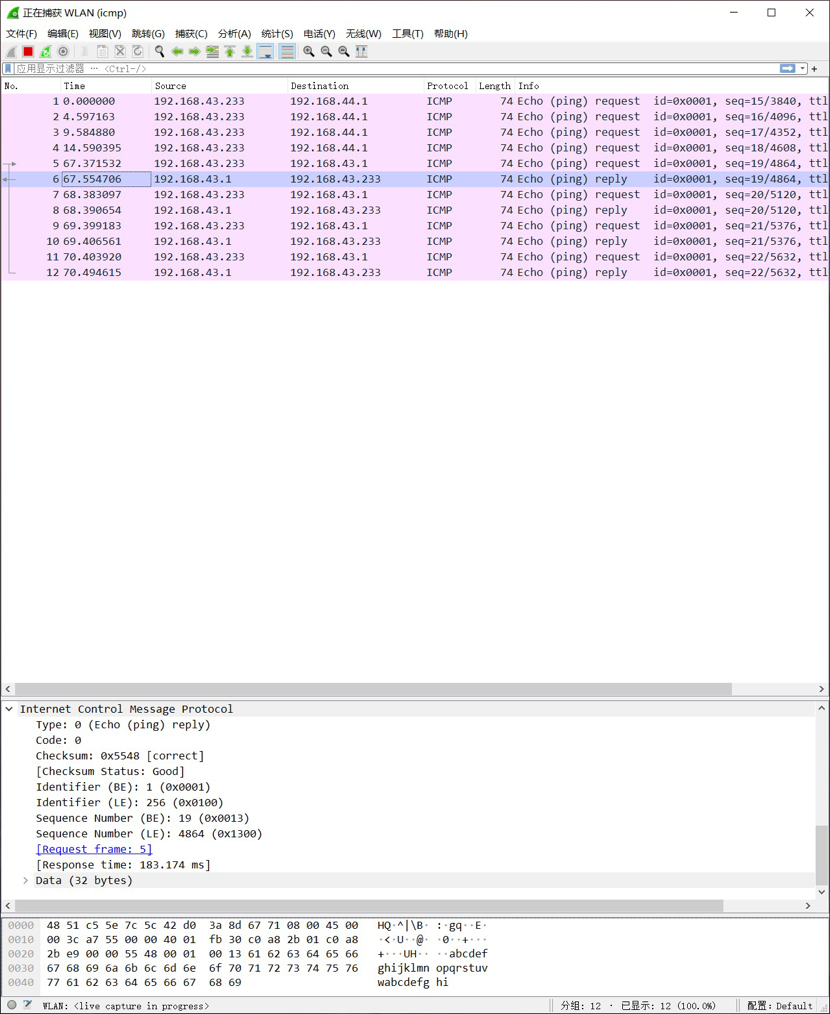Image resolution: width=830 pixels, height=1014 pixels.
Task: Open the 帮助(H) menu
Action: pos(451,34)
